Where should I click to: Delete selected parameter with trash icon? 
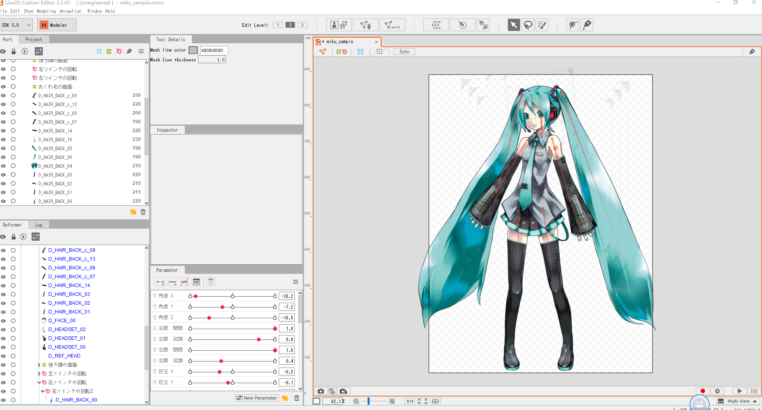296,398
